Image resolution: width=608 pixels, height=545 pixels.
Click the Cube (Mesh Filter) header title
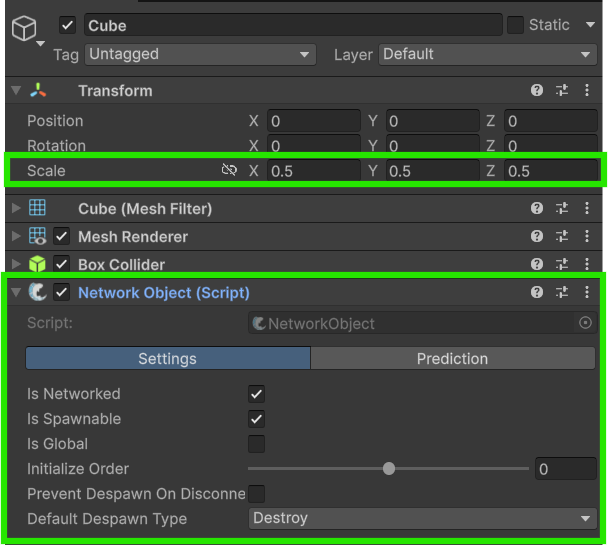(145, 209)
